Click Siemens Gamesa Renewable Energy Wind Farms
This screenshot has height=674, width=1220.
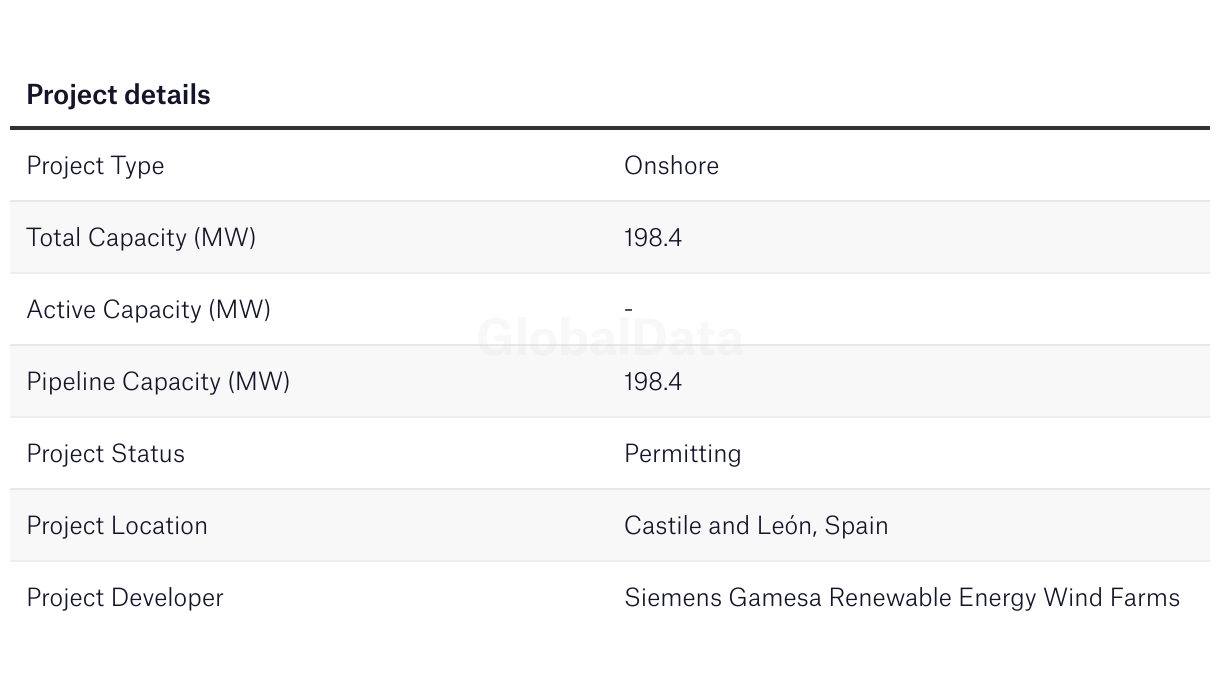coord(902,598)
